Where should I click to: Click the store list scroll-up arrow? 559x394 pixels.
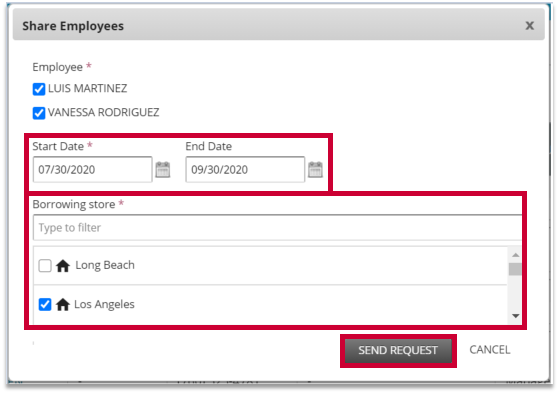[x=515, y=255]
